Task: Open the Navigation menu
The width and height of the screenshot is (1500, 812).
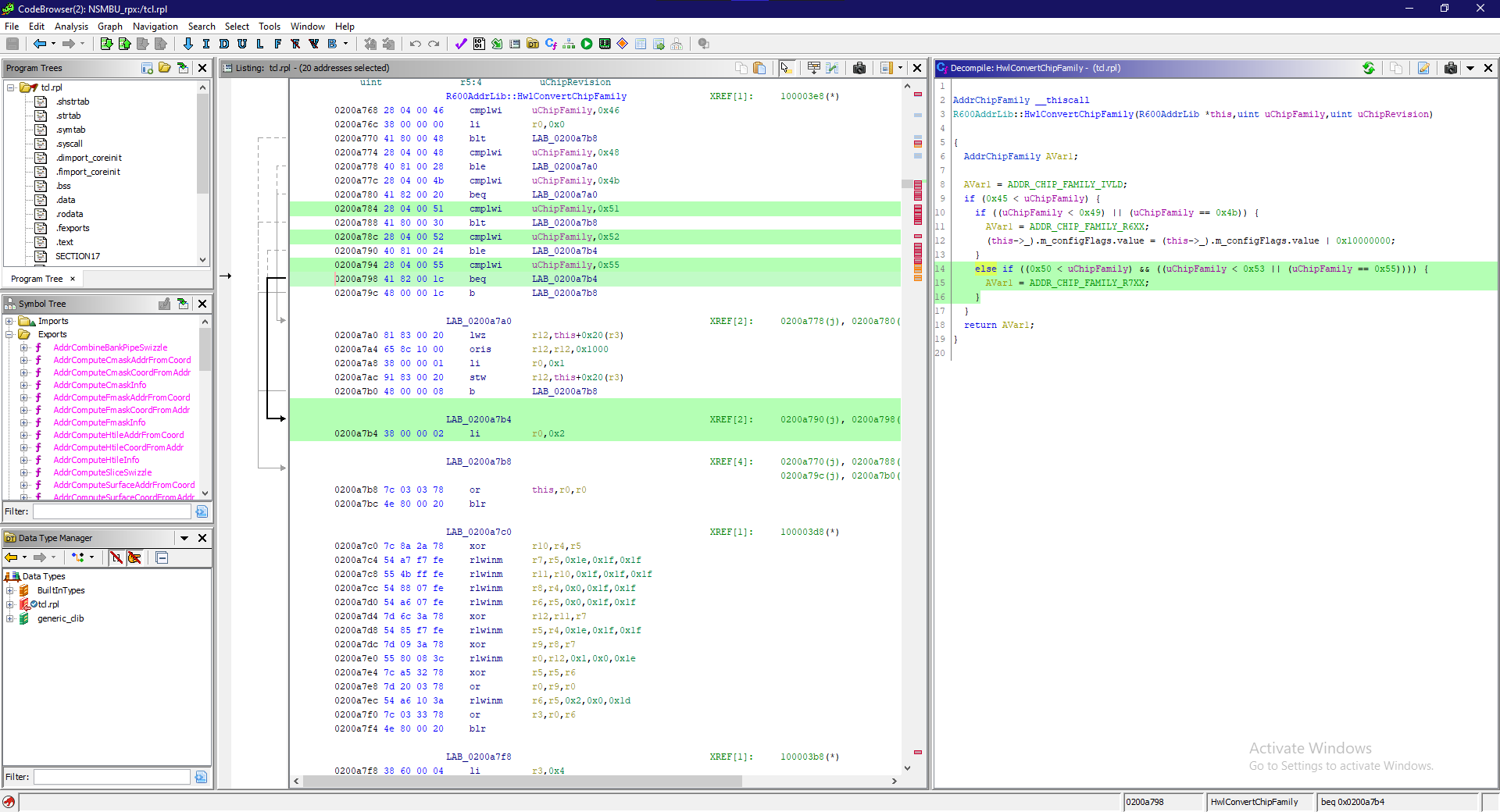Action: (155, 27)
